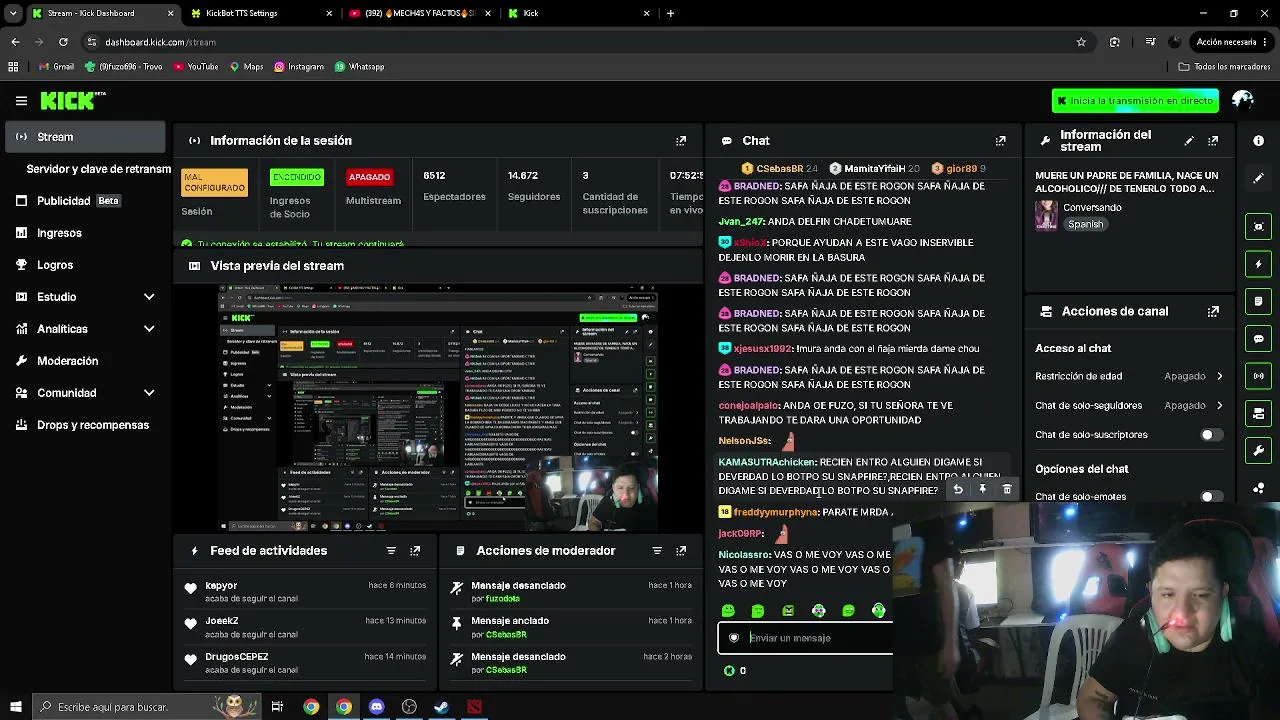Bookmark this page with the star icon

(x=1081, y=42)
